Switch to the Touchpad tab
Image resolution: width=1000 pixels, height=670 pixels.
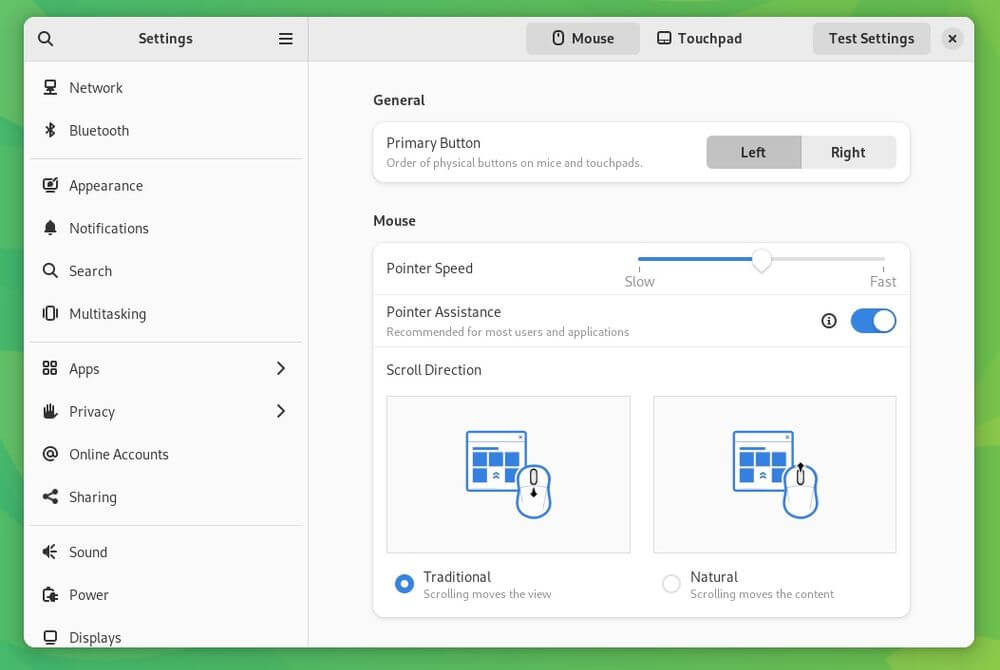pyautogui.click(x=699, y=38)
